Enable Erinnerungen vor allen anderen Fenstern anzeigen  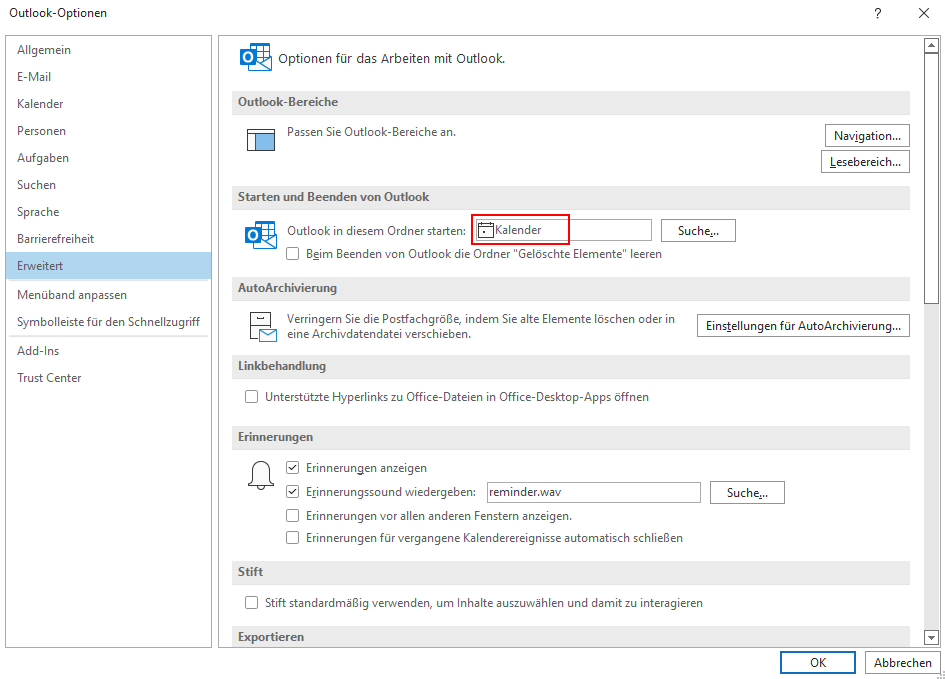(293, 516)
